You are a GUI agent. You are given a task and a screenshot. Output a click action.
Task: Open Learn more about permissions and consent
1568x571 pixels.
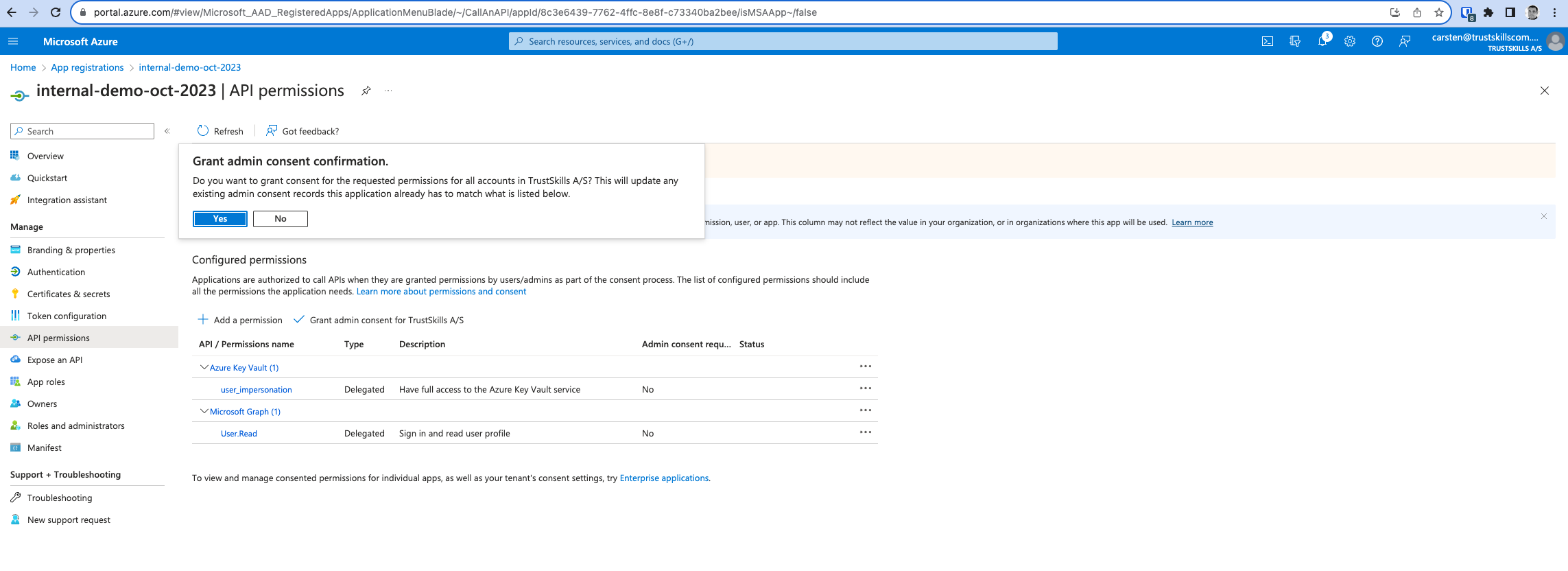[x=441, y=292]
